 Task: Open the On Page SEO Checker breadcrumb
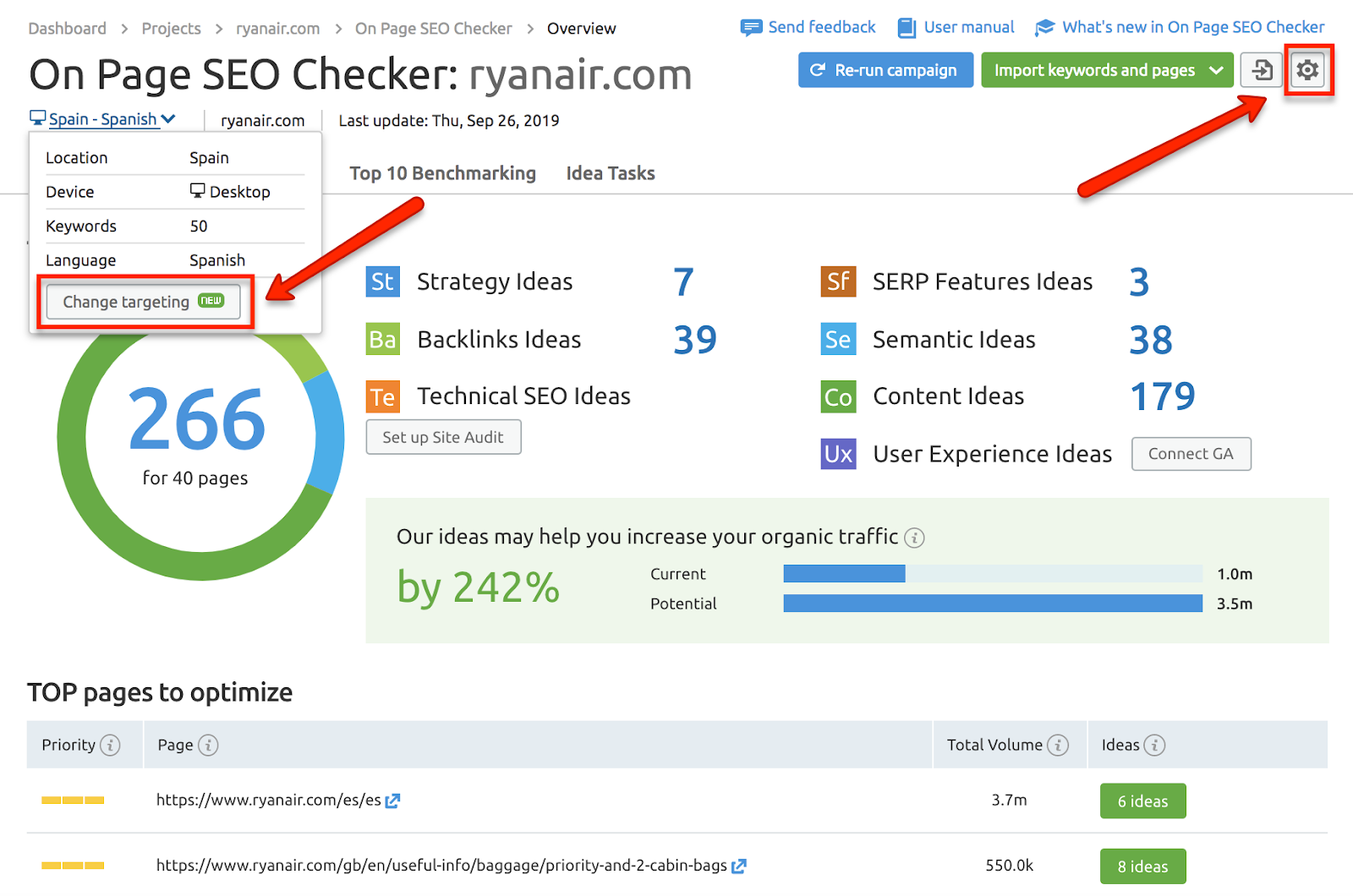coord(434,29)
